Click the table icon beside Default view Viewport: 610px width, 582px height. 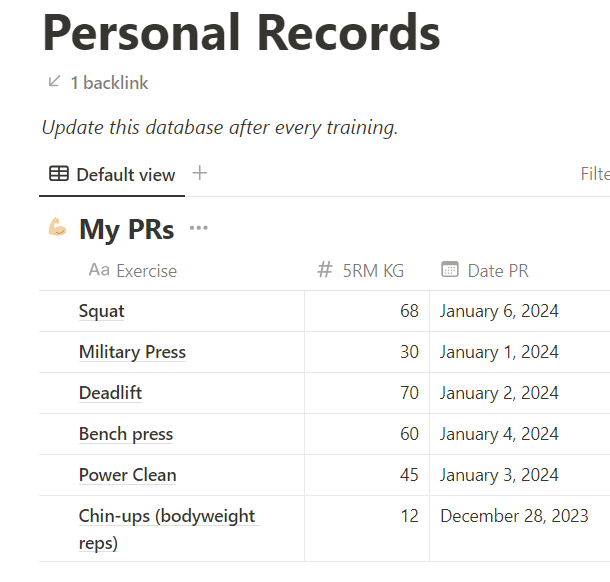pos(59,174)
